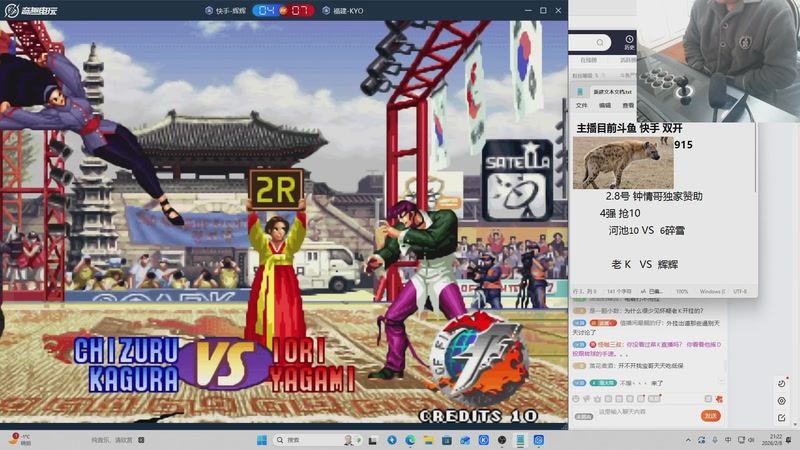Viewport: 800px width, 450px height.
Task: Click the text line 河池10 VS 6碎雪
Action: point(646,231)
